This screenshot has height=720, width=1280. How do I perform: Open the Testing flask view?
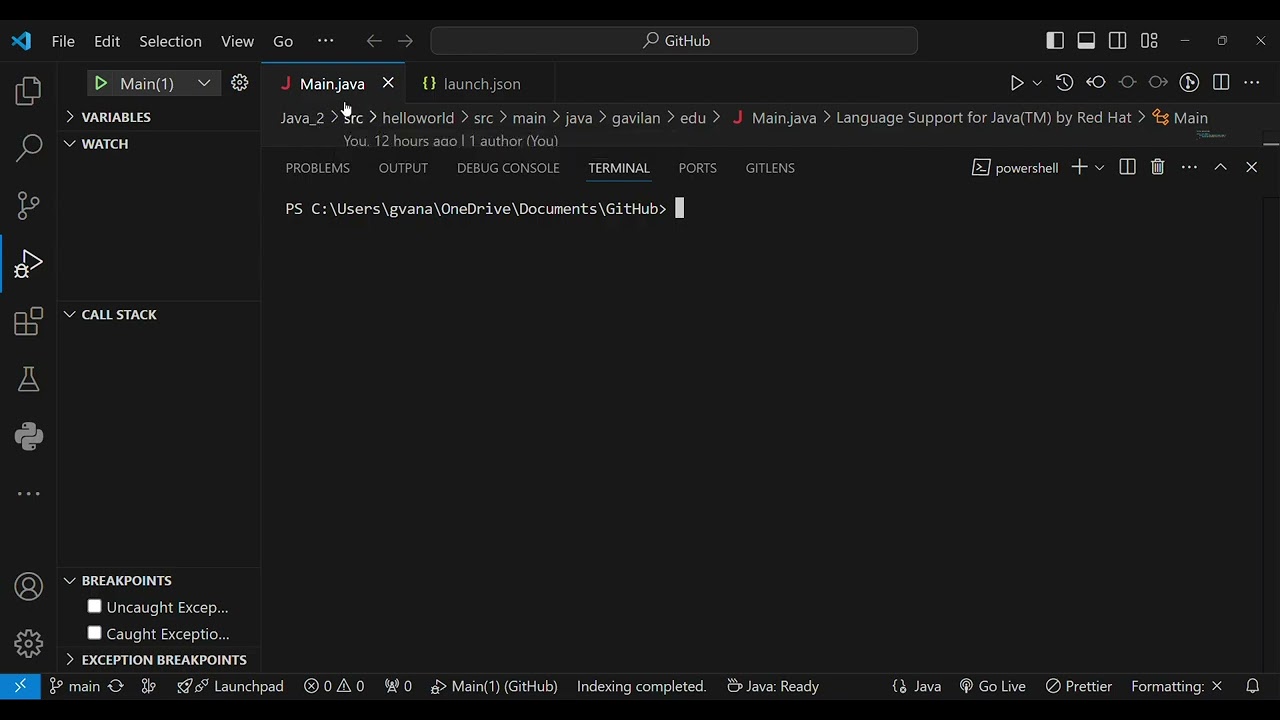click(x=28, y=379)
